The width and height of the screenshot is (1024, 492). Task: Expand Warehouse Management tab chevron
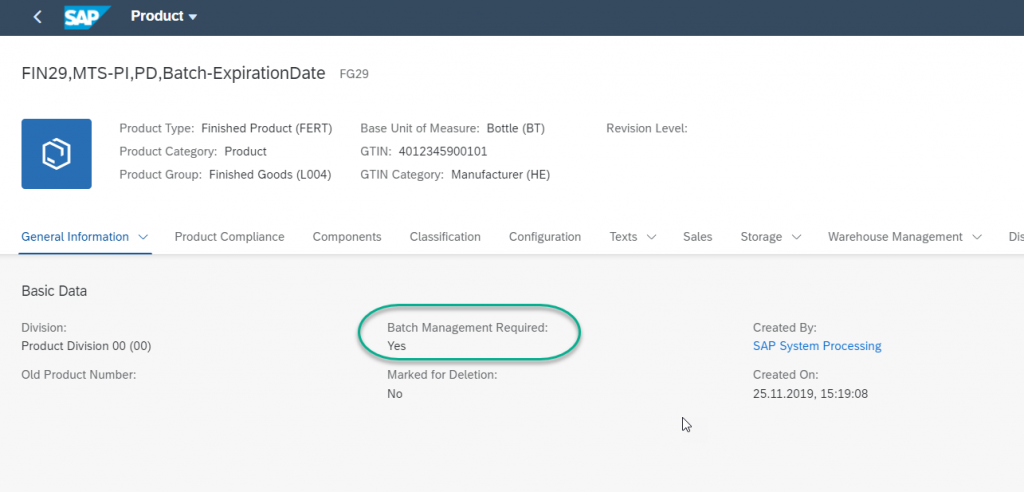click(976, 237)
